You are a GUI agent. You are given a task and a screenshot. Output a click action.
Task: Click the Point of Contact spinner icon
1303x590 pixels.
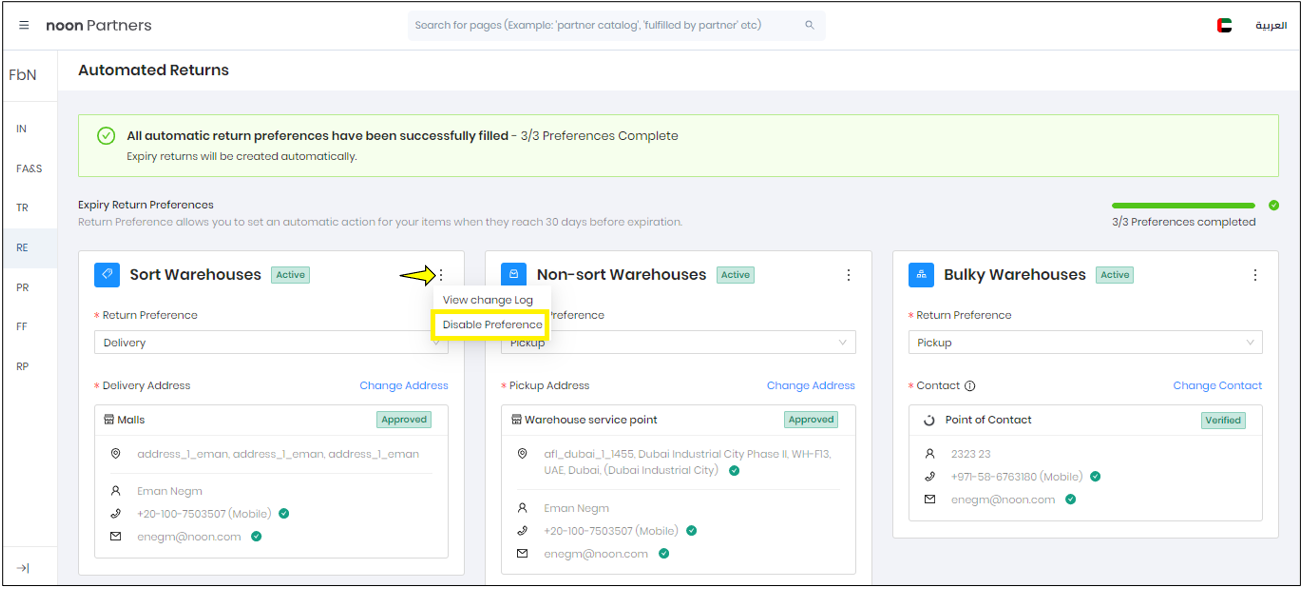pos(929,420)
